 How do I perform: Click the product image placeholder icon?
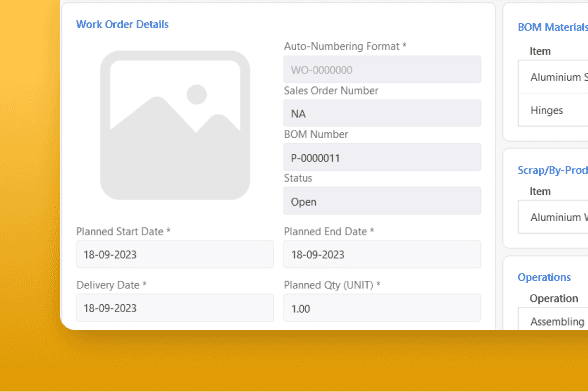[x=175, y=125]
